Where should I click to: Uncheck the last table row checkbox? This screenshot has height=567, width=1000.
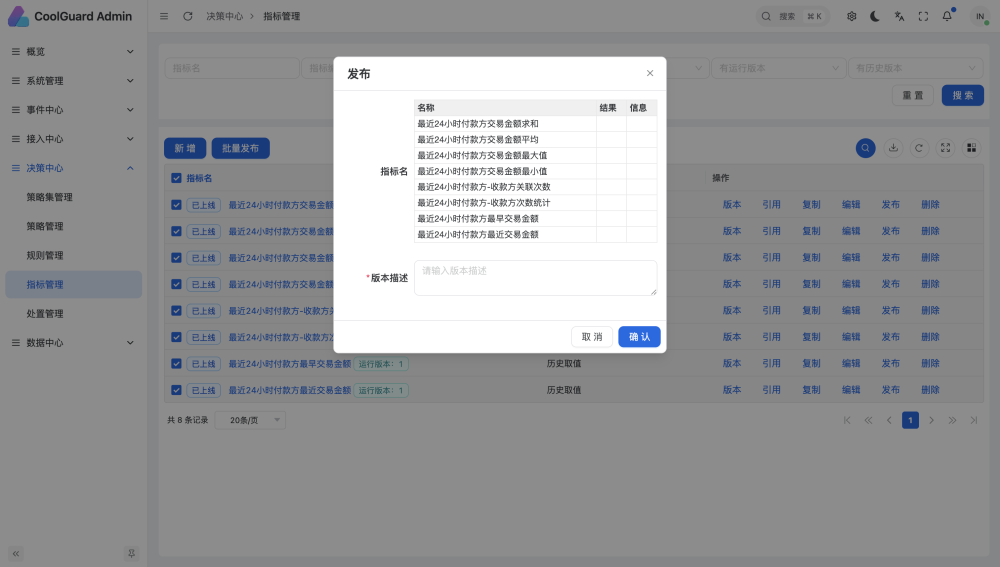177,390
